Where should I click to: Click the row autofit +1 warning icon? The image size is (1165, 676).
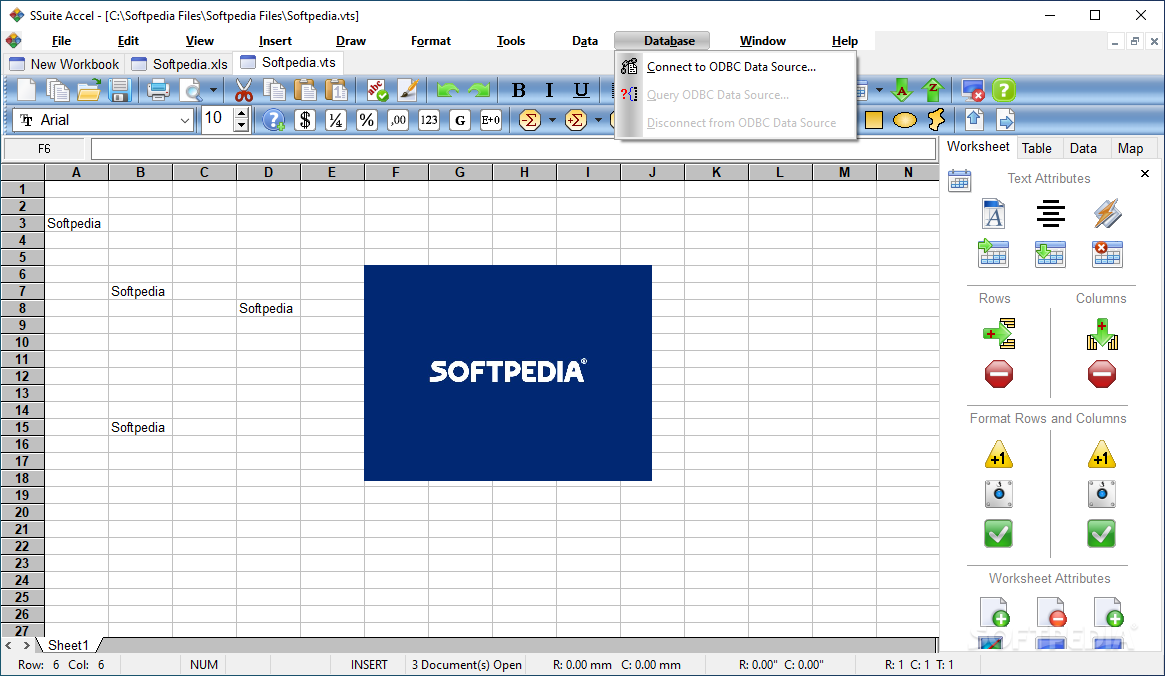click(x=999, y=454)
